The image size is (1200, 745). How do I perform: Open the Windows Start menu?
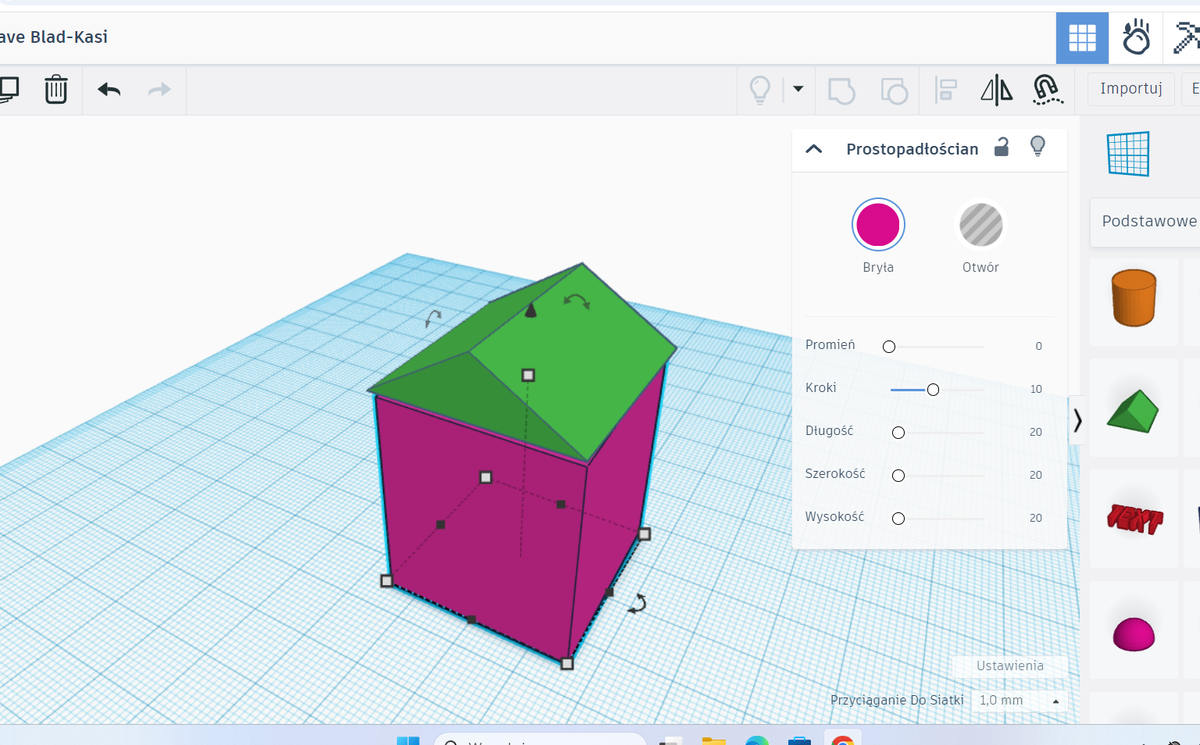408,741
